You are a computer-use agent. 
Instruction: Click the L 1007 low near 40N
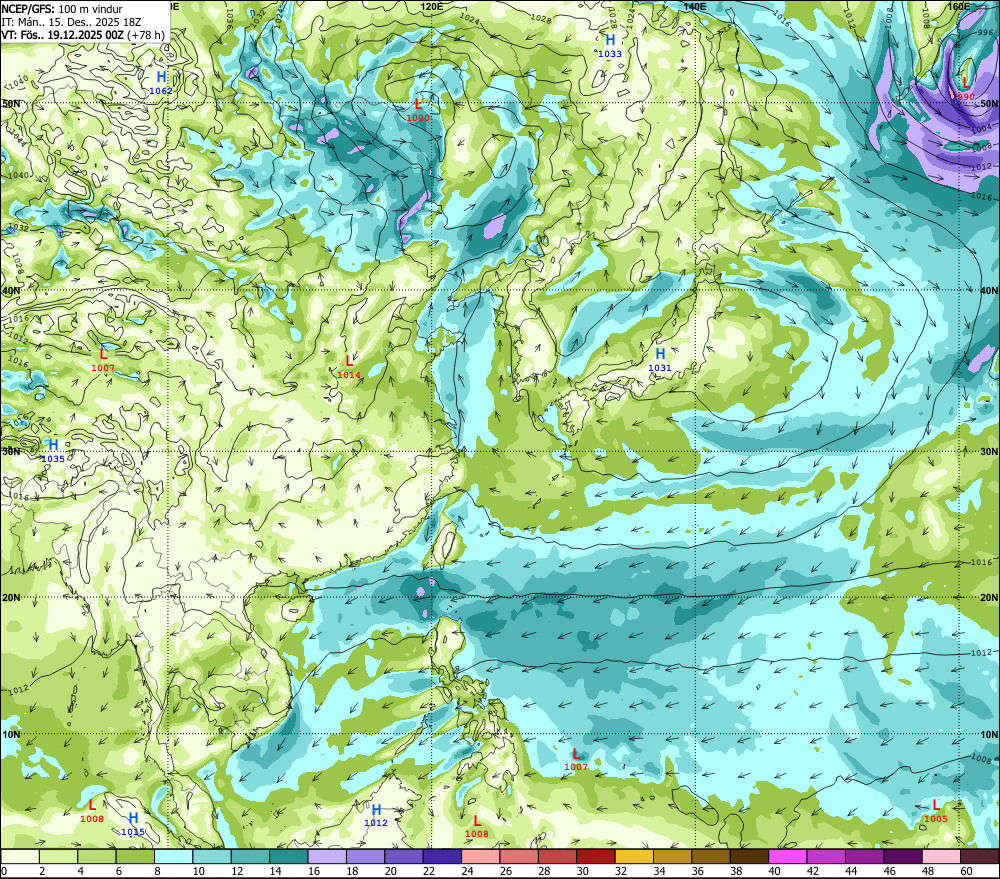point(103,360)
